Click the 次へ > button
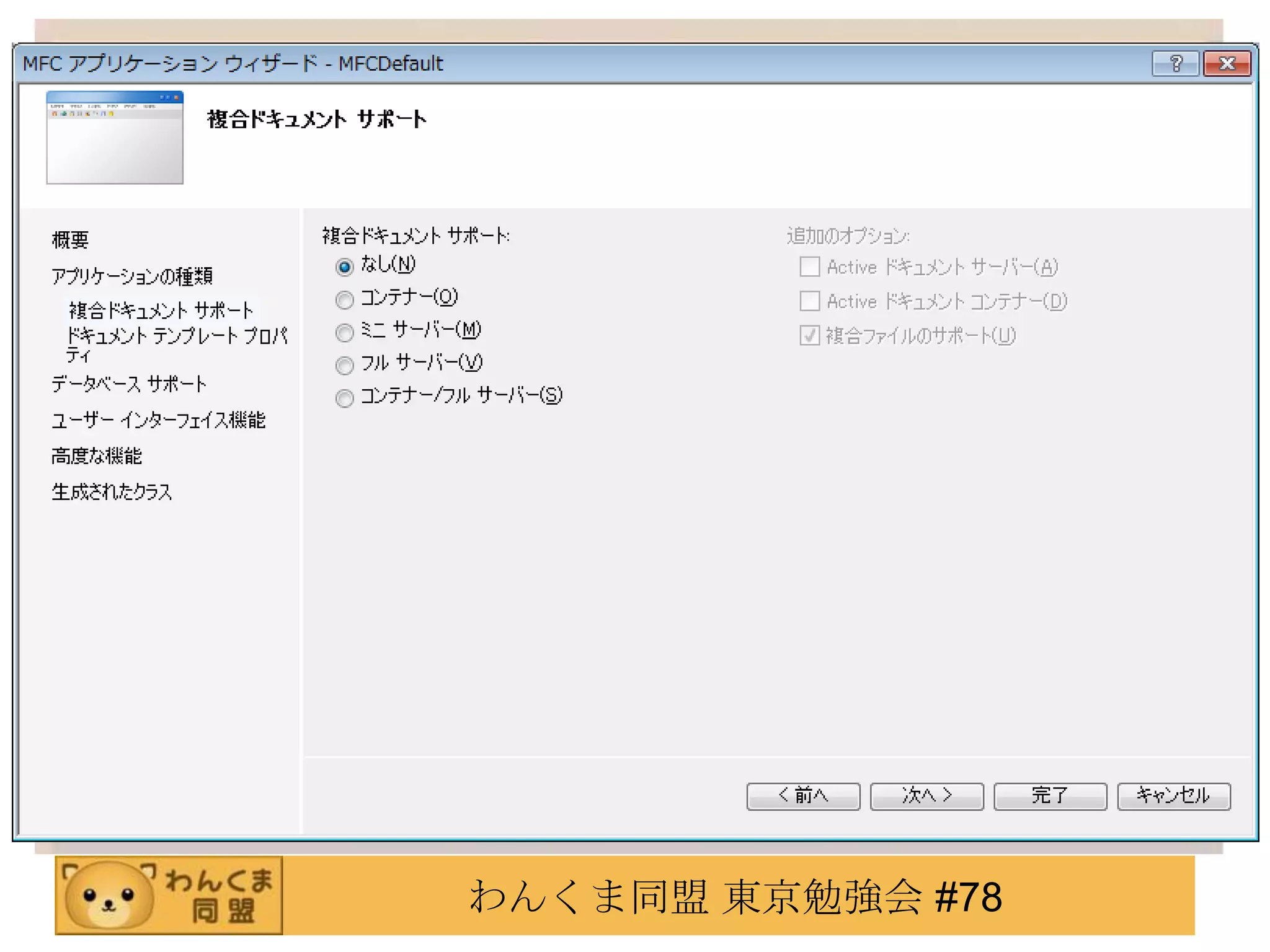This screenshot has height=952, width=1270. click(926, 796)
